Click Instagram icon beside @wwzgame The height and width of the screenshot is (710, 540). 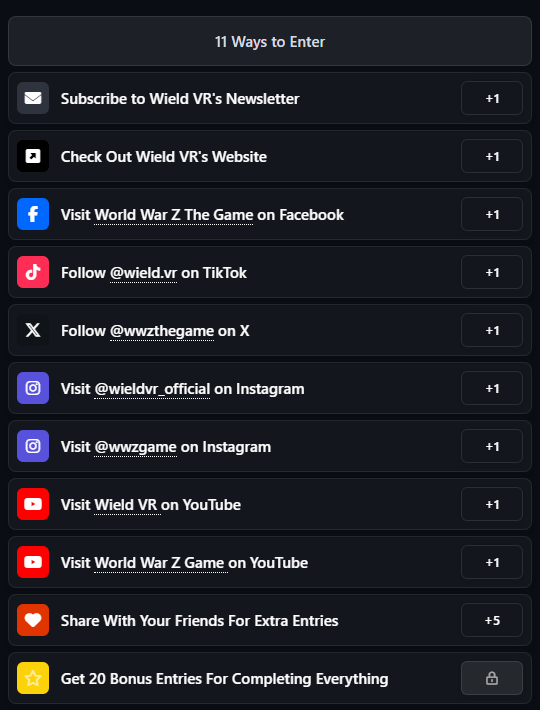pos(33,446)
